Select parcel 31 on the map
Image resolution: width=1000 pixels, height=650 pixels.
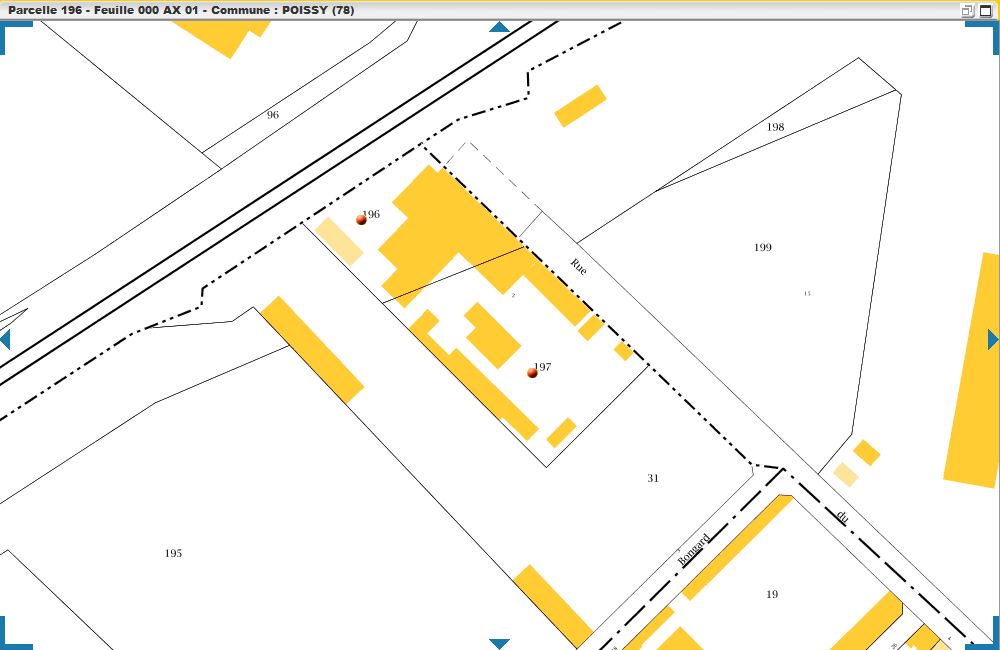[x=653, y=478]
